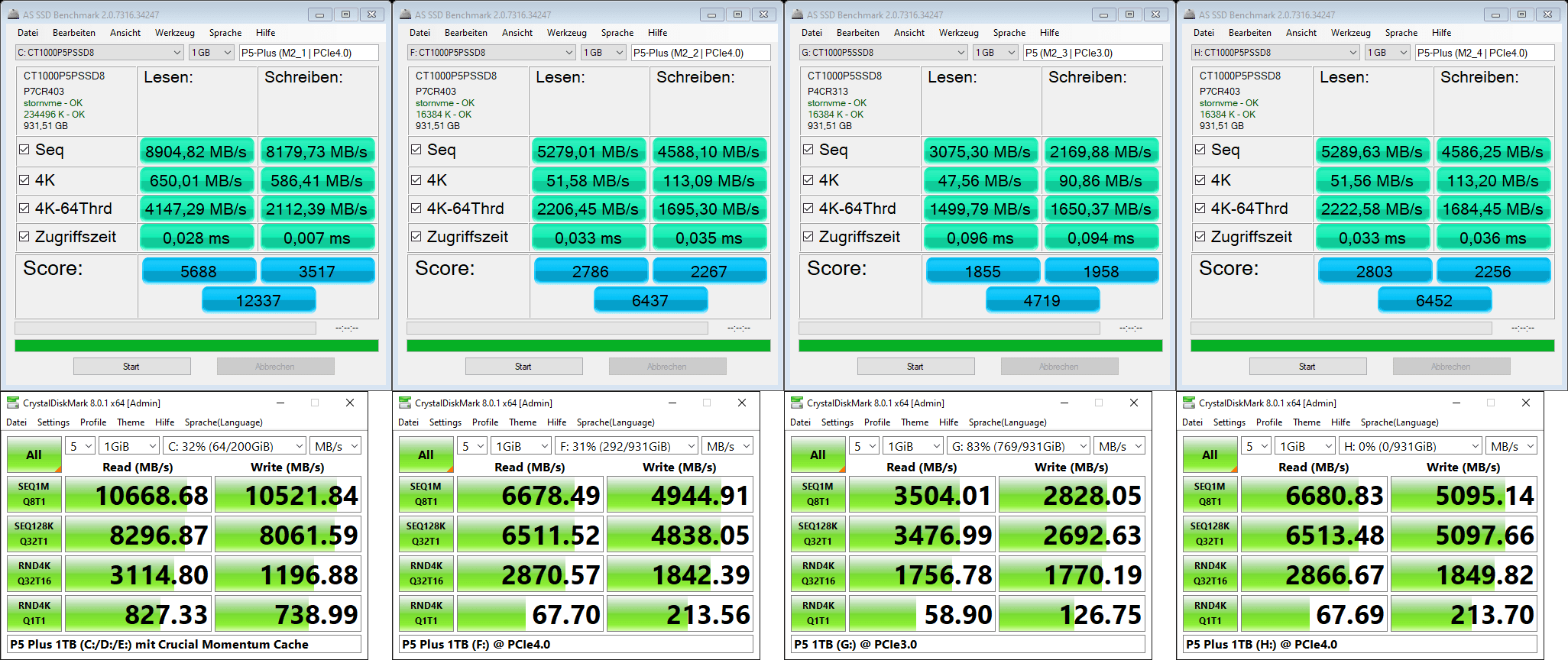Uncheck 4K test in C: drive AS SSD window
1568x660 pixels.
(24, 180)
